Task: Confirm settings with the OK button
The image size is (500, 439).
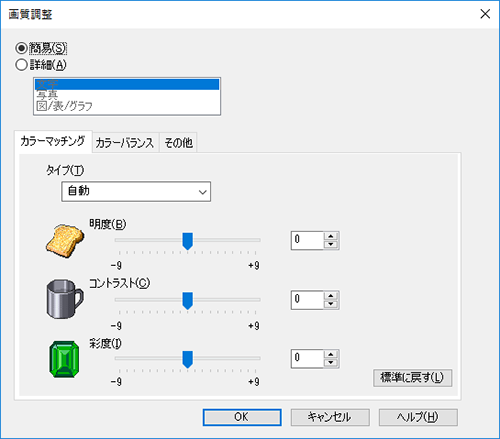Action: click(x=242, y=417)
